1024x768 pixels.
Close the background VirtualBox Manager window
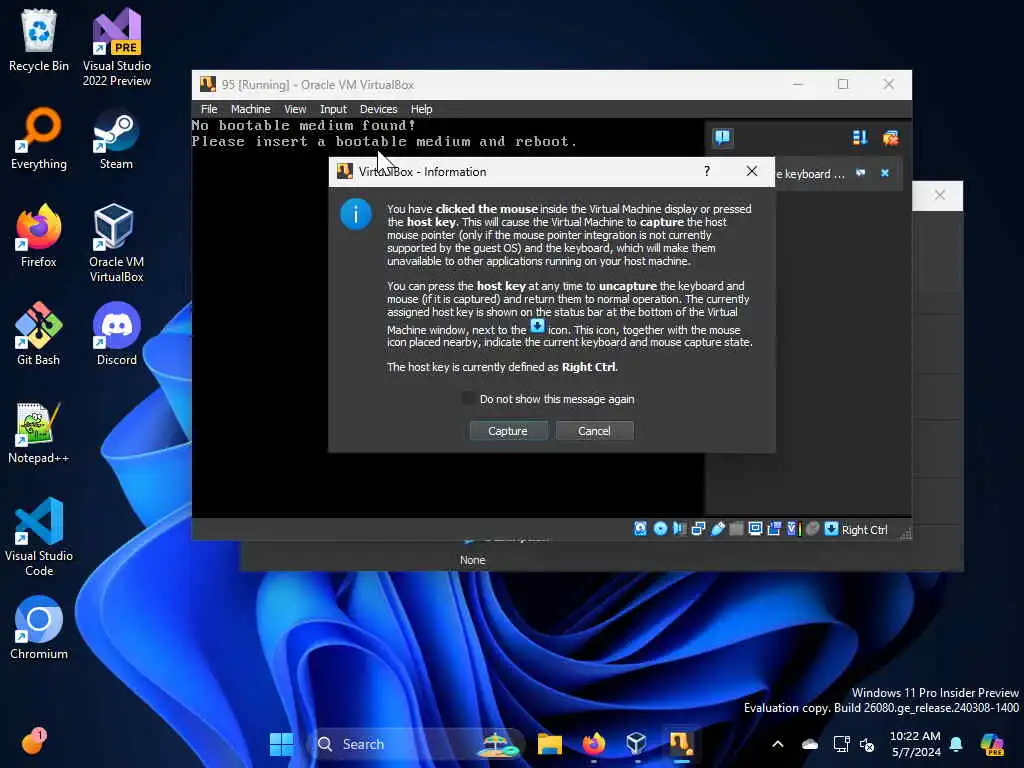pos(940,195)
